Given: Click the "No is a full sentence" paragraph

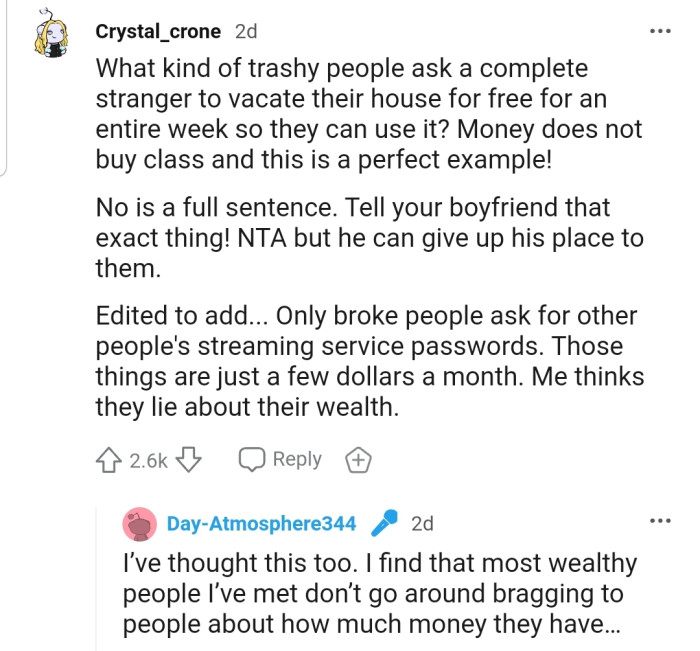Looking at the screenshot, I should [x=370, y=239].
